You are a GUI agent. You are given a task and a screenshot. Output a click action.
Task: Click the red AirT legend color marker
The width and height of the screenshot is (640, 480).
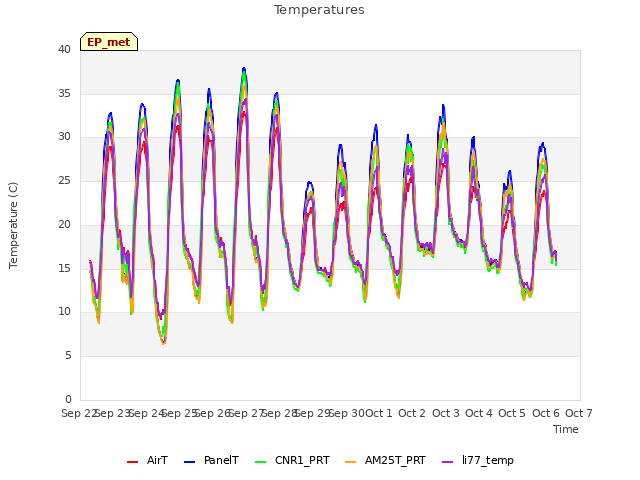pyautogui.click(x=133, y=462)
